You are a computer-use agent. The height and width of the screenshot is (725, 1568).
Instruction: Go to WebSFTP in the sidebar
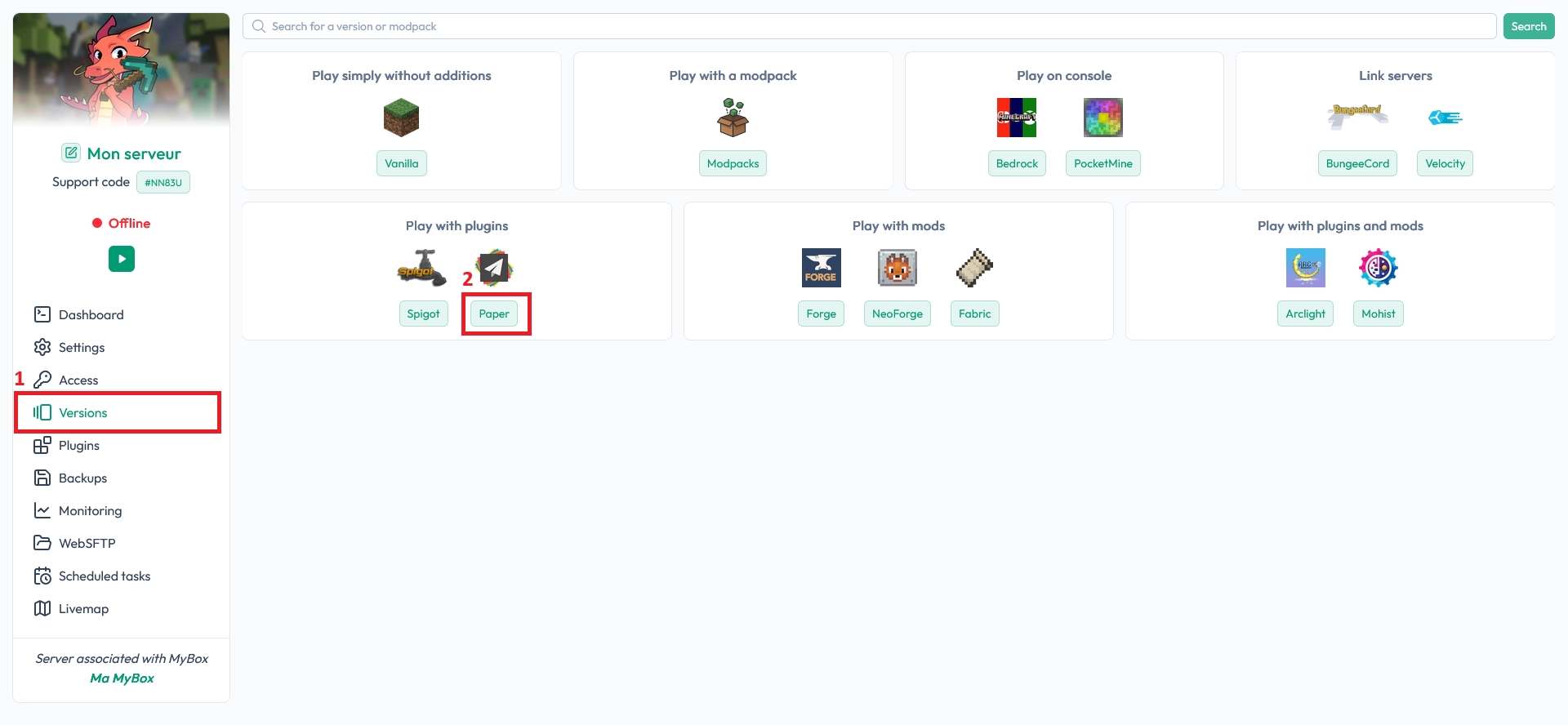tap(87, 543)
